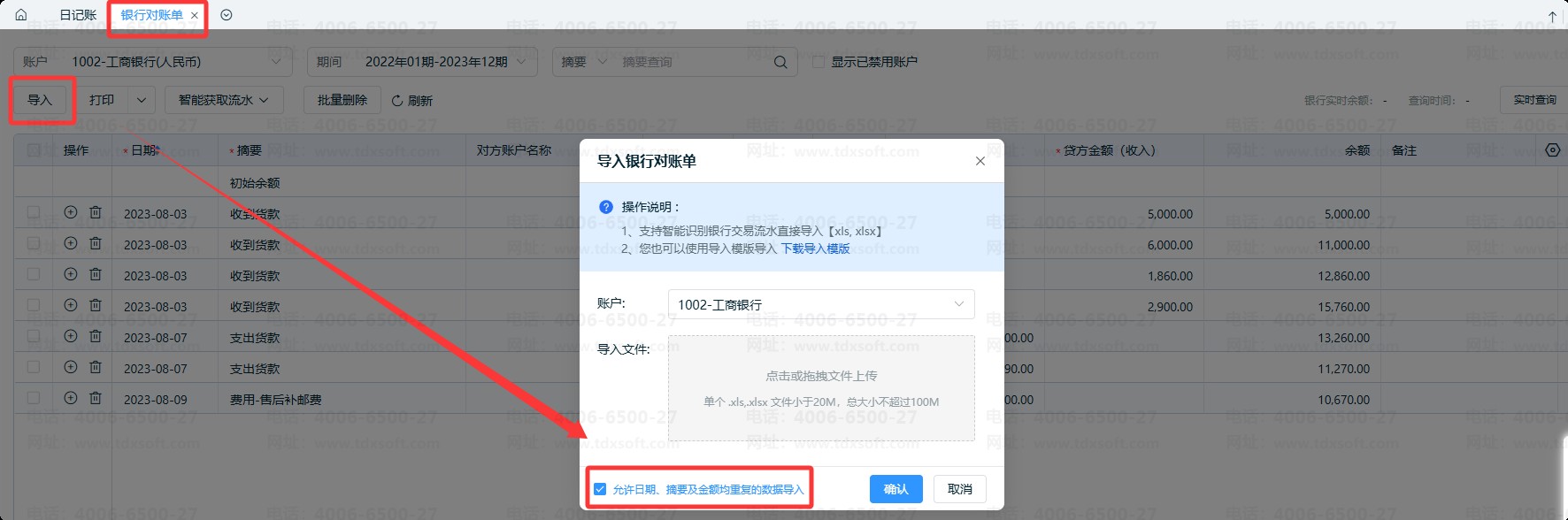This screenshot has height=520, width=1568.
Task: Click the search magnifier icon
Action: click(x=780, y=62)
